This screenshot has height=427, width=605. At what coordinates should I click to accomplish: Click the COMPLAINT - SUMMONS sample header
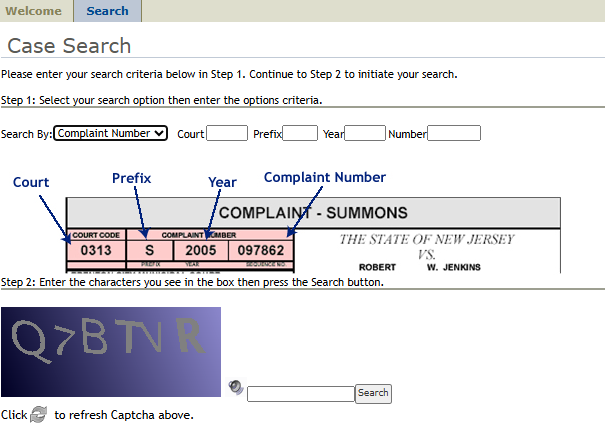[x=313, y=212]
